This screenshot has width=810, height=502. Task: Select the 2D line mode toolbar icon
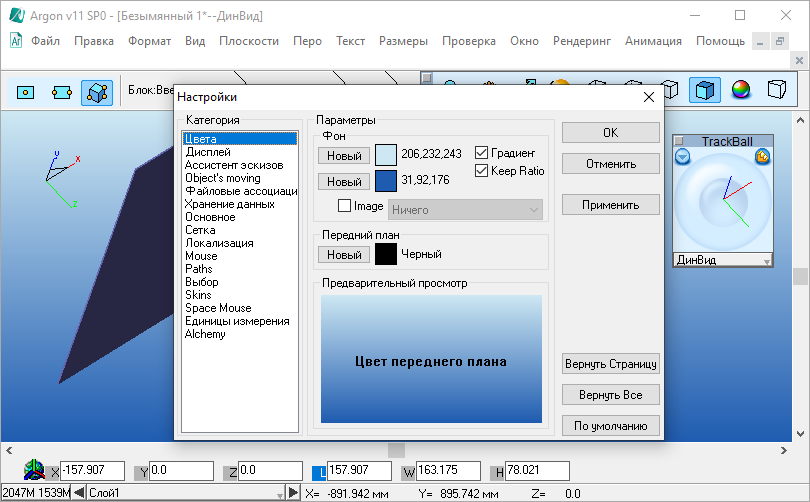click(x=61, y=92)
